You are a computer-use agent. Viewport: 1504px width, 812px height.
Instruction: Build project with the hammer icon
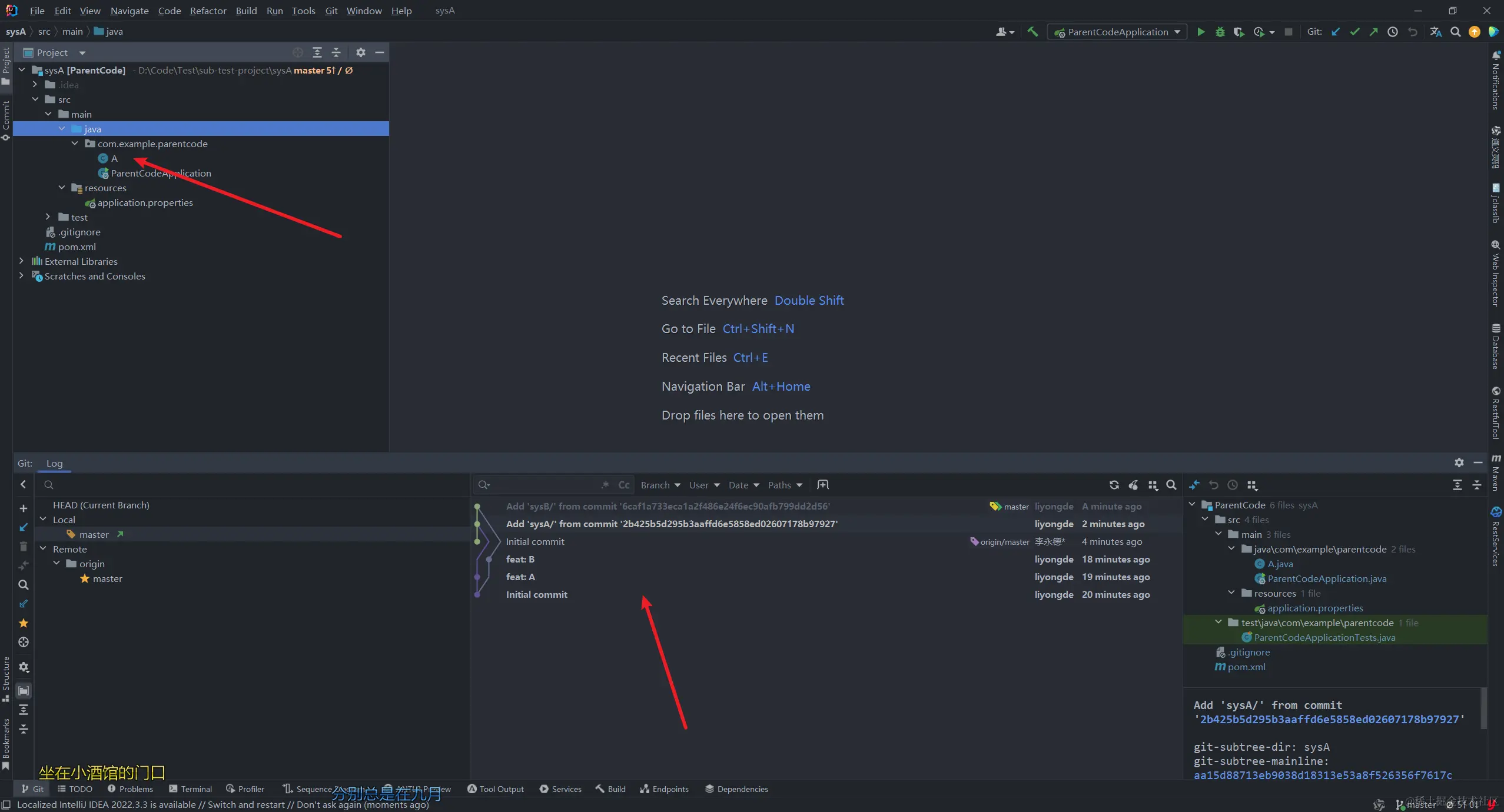click(x=1032, y=32)
